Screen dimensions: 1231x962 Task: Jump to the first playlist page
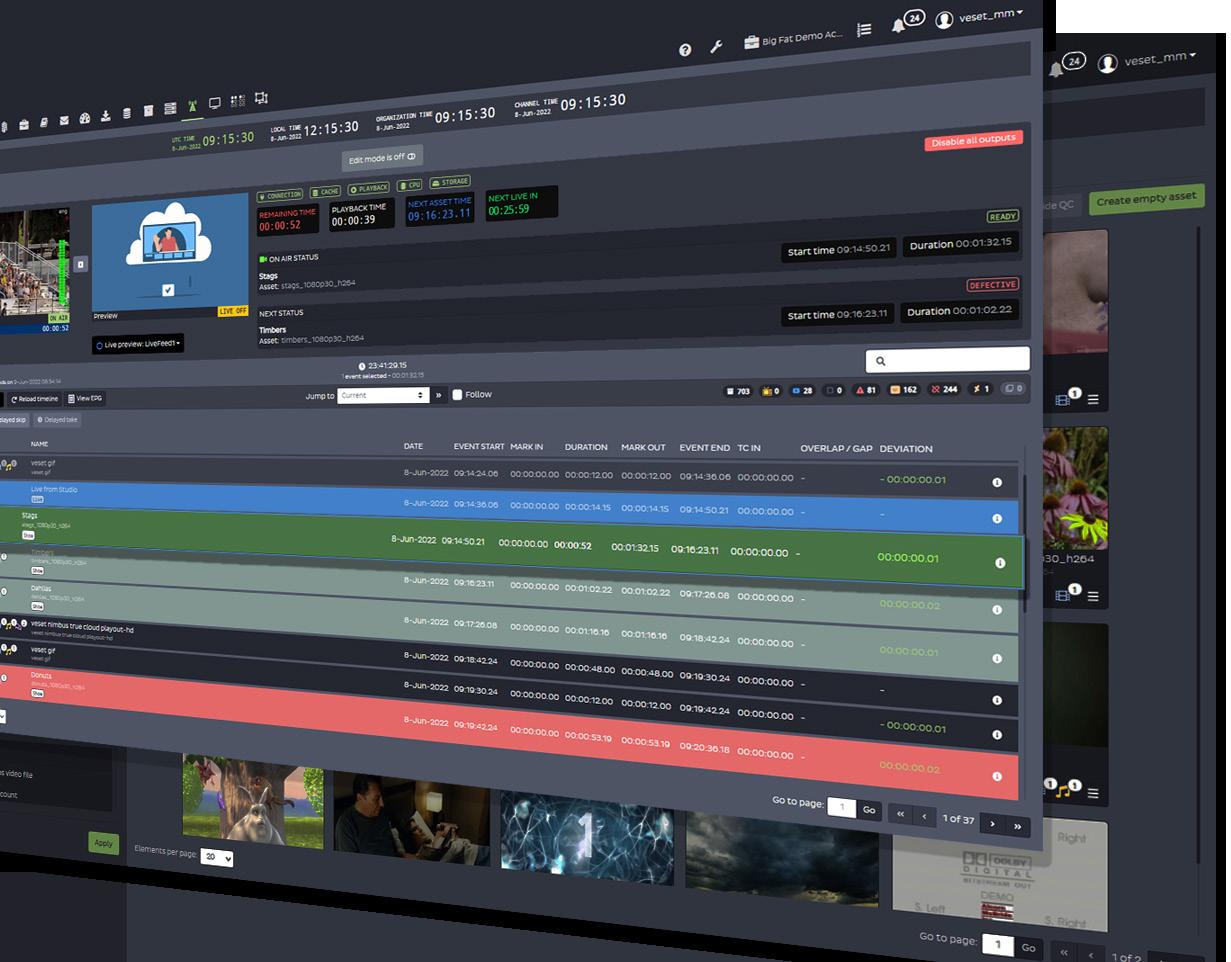pyautogui.click(x=900, y=814)
